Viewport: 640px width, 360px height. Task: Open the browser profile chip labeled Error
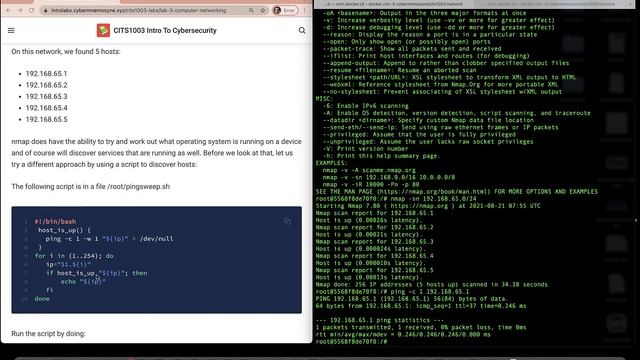[285, 10]
